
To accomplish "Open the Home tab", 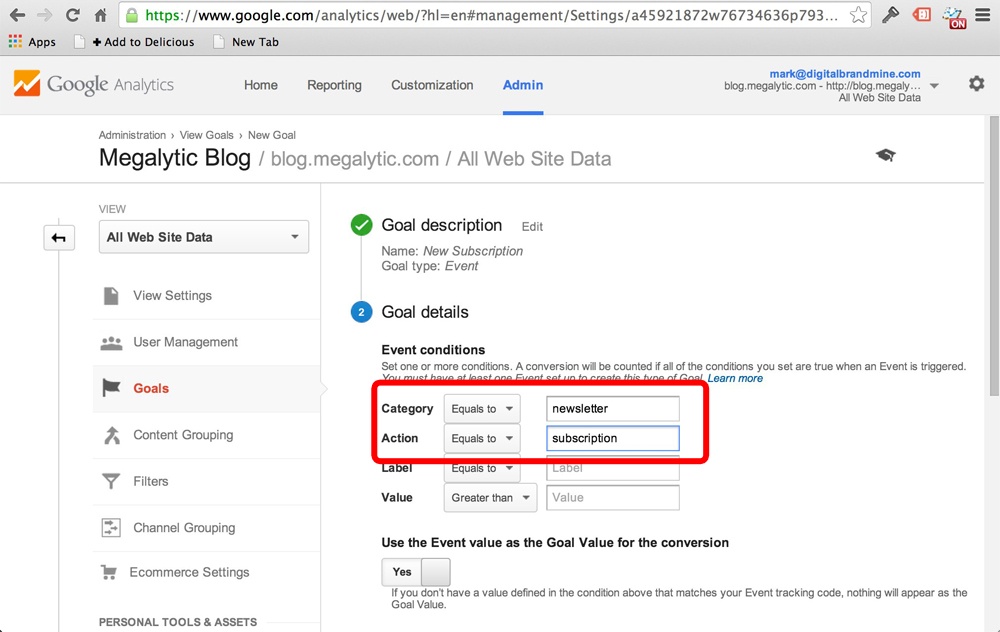I will [261, 85].
